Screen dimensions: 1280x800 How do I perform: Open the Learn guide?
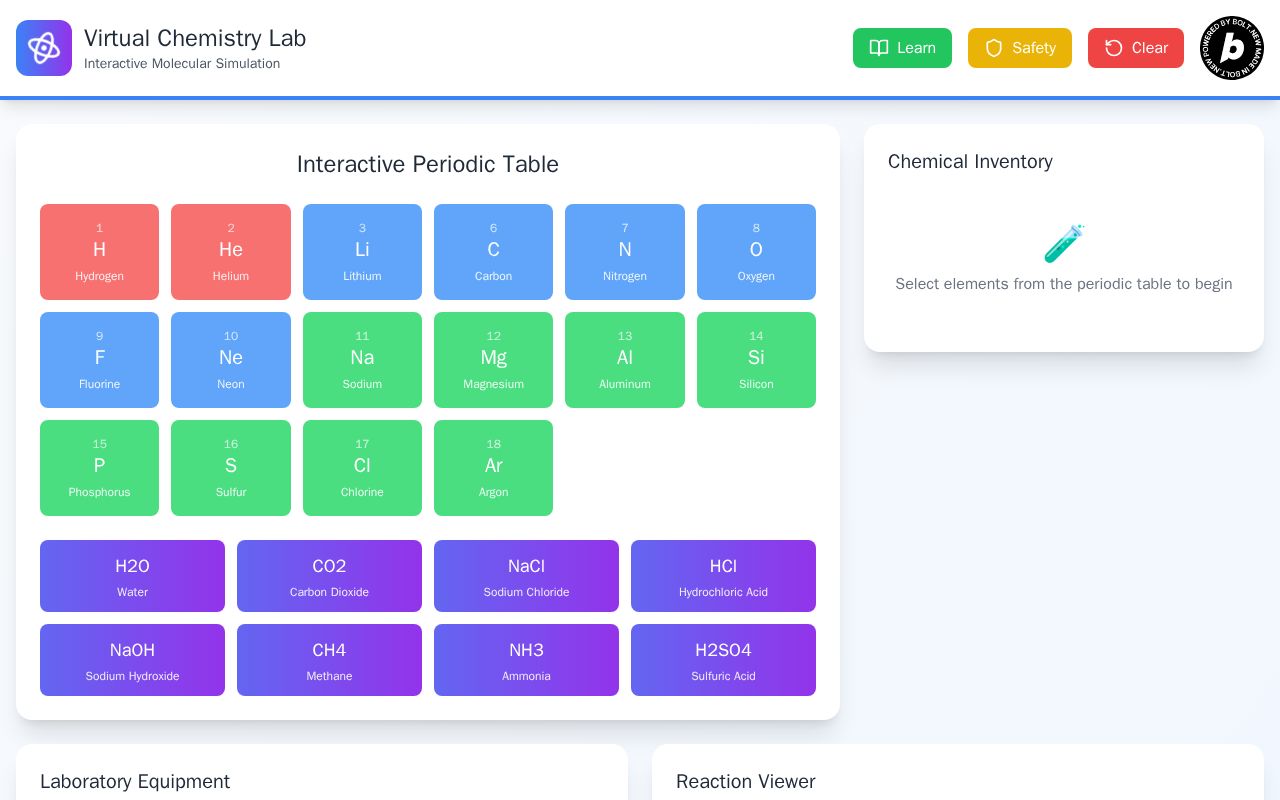(x=902, y=48)
